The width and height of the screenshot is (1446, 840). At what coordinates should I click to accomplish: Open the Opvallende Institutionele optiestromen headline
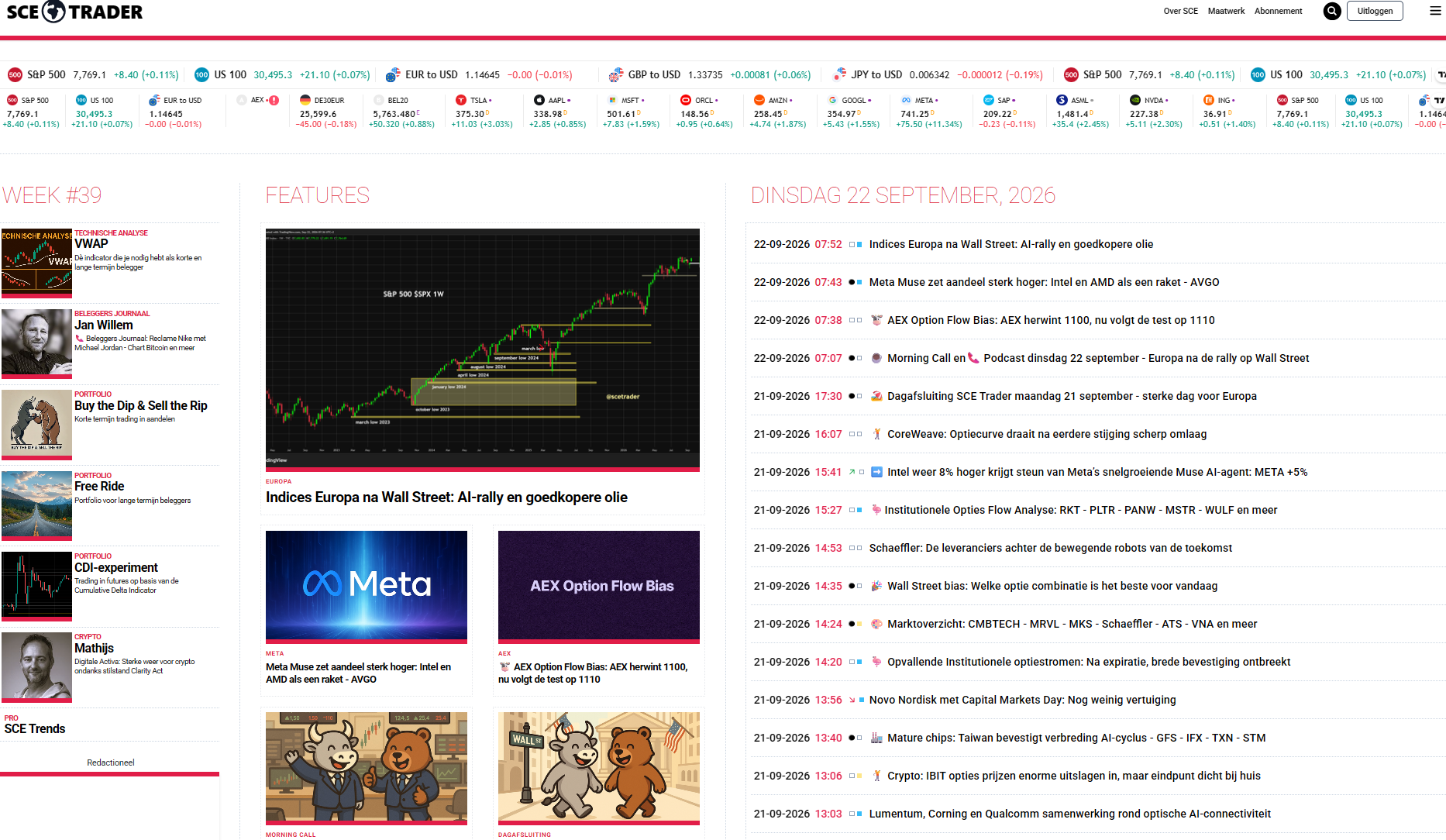(1089, 662)
